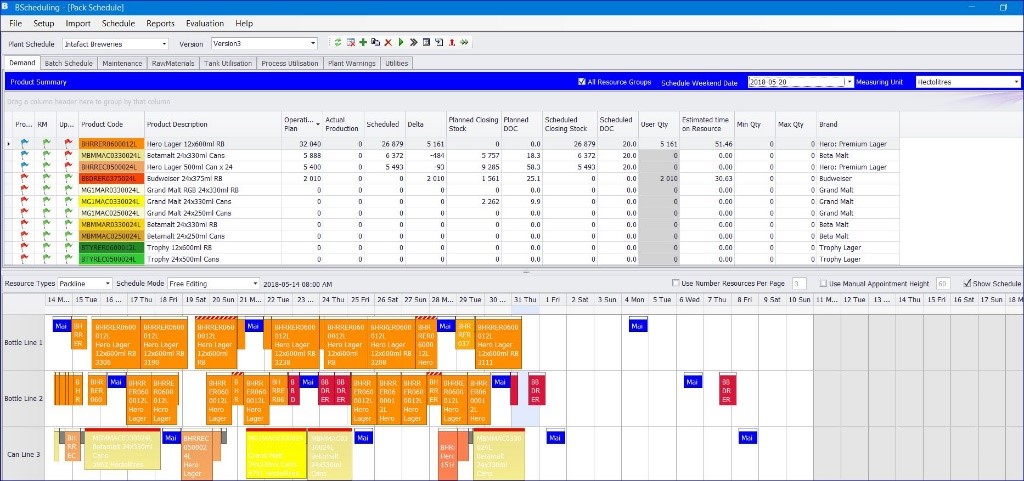Expand the Schedule Mode dropdown
Image resolution: width=1024 pixels, height=481 pixels.
pyautogui.click(x=255, y=284)
